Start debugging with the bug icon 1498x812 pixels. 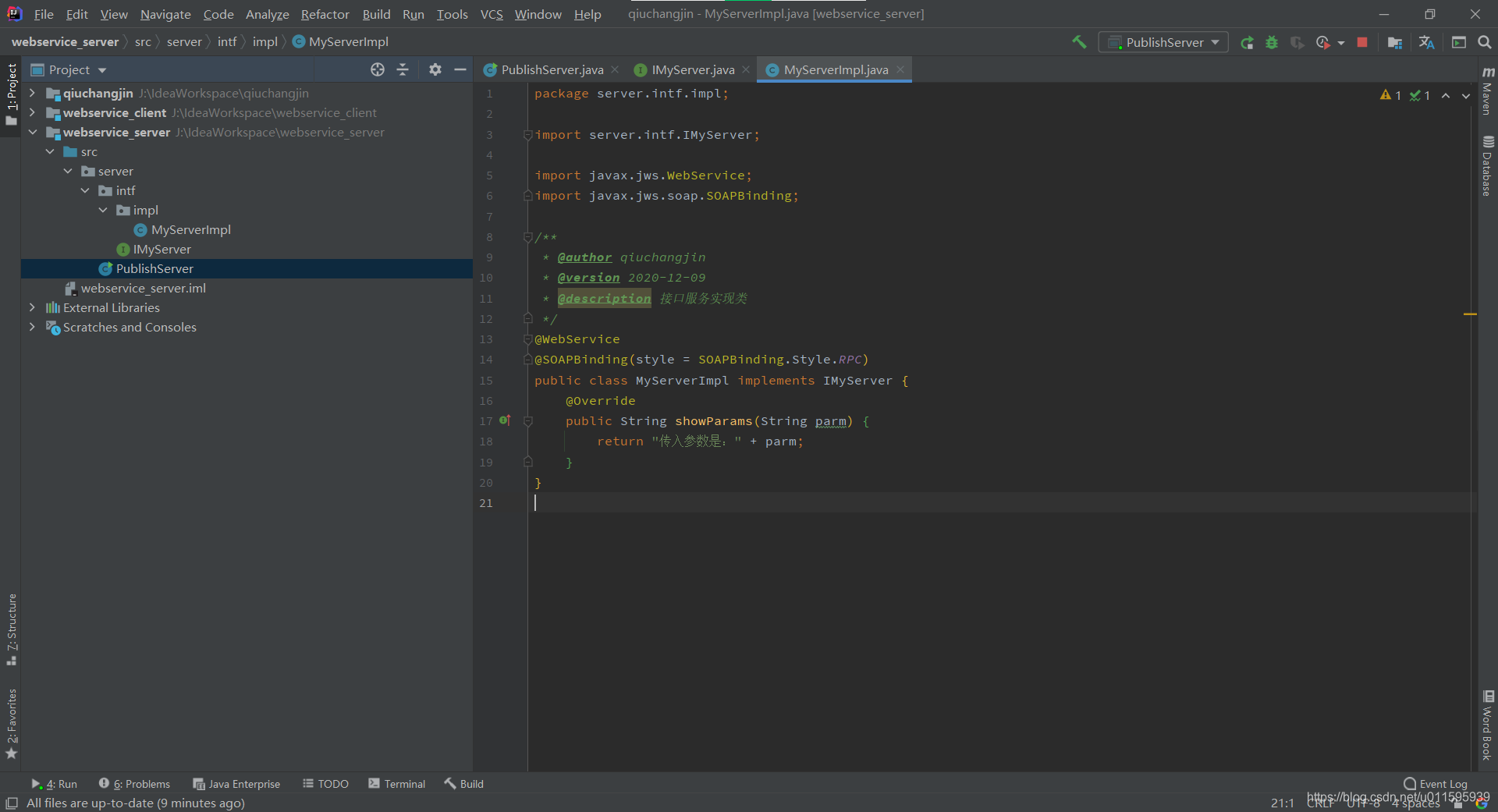point(1272,42)
